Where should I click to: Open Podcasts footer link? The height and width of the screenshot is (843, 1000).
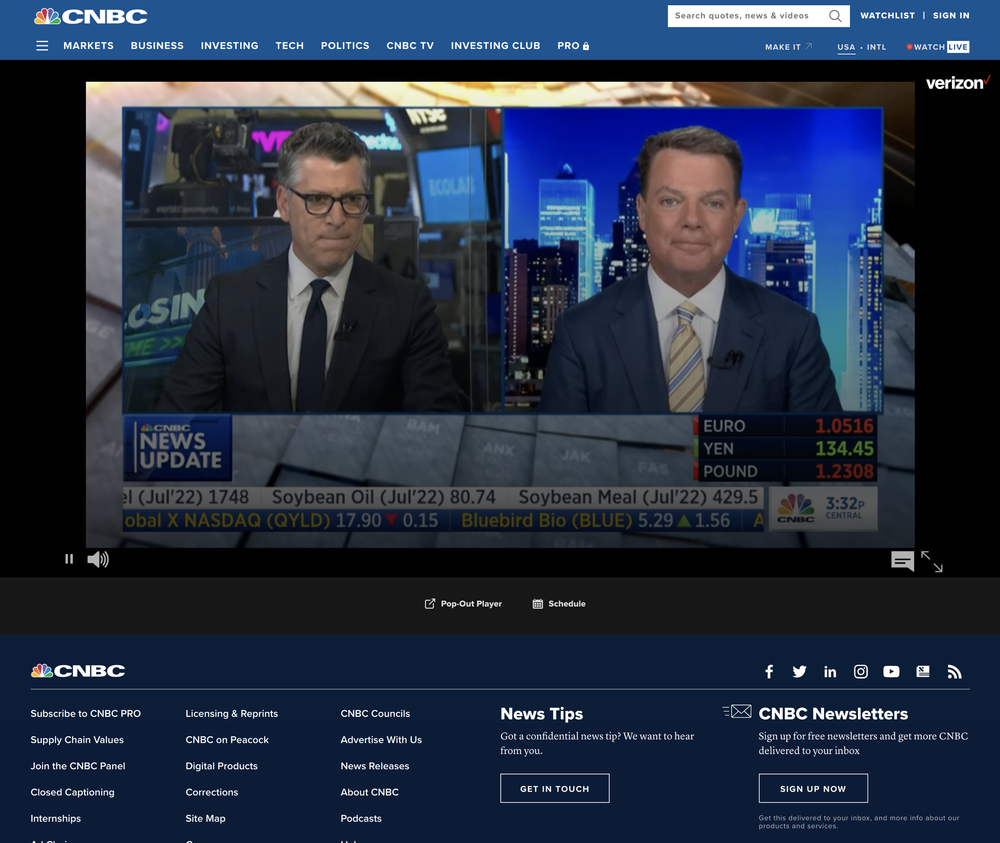(x=361, y=818)
